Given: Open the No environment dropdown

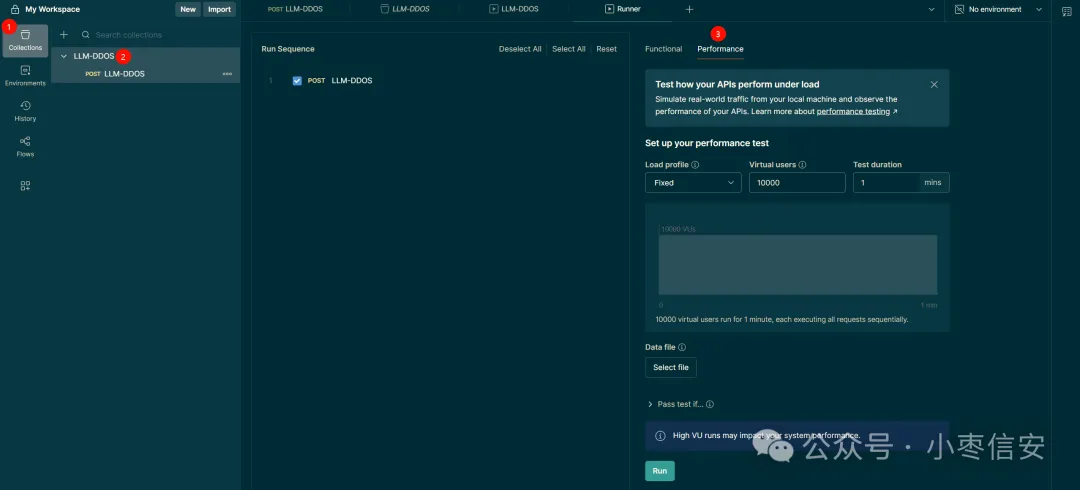Looking at the screenshot, I should [998, 10].
